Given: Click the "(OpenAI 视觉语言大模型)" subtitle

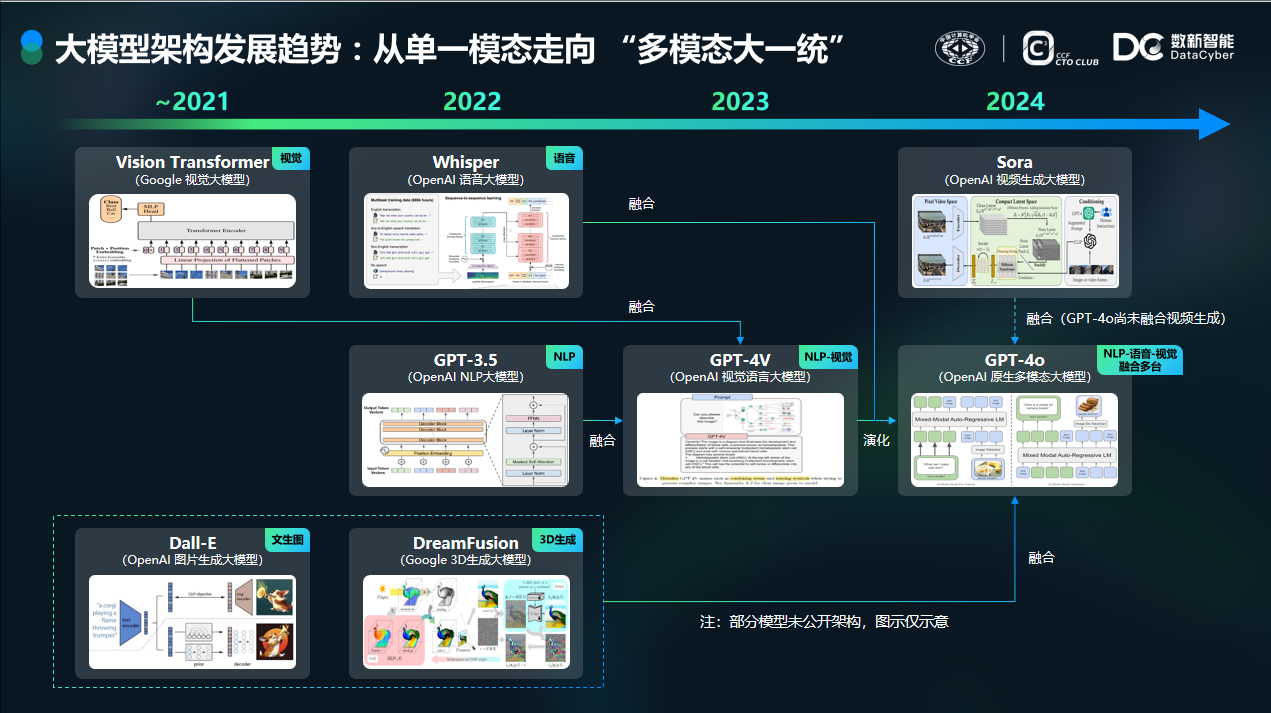Looking at the screenshot, I should pyautogui.click(x=740, y=378).
